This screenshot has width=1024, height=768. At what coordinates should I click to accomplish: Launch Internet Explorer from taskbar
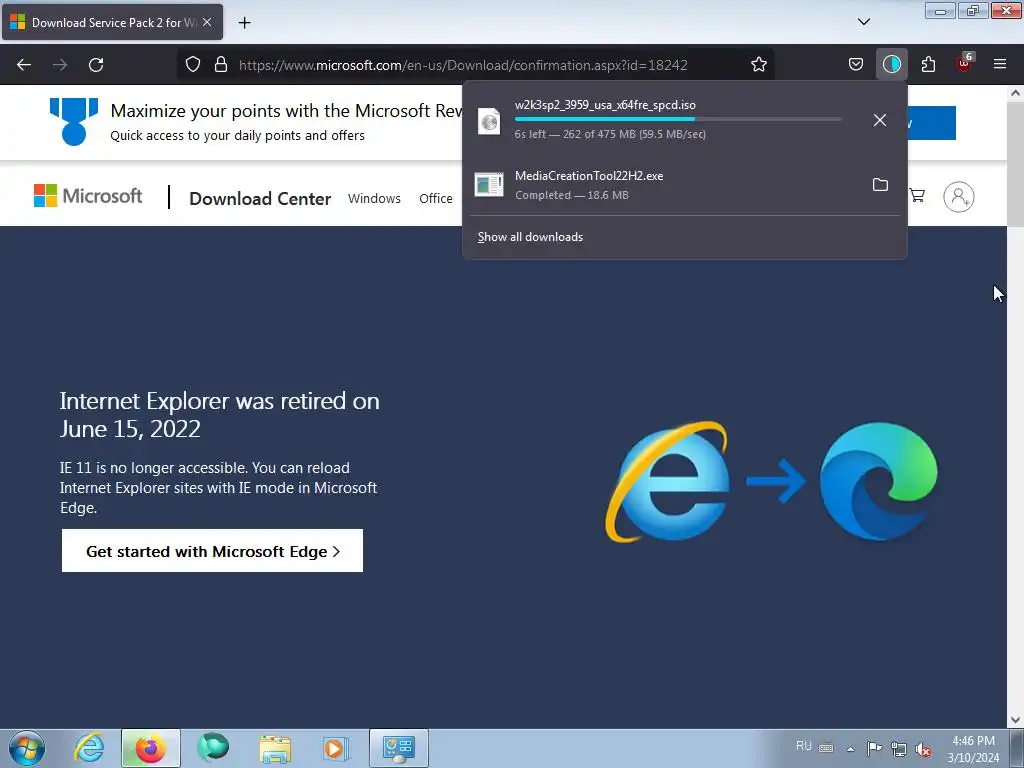[89, 748]
